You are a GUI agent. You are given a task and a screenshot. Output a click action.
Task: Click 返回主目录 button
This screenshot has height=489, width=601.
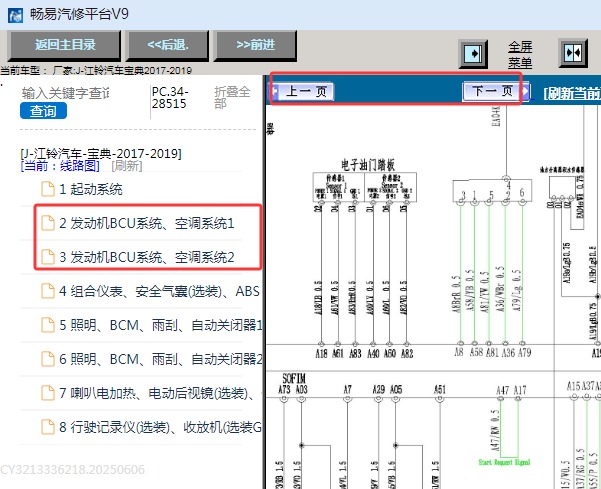pos(65,45)
